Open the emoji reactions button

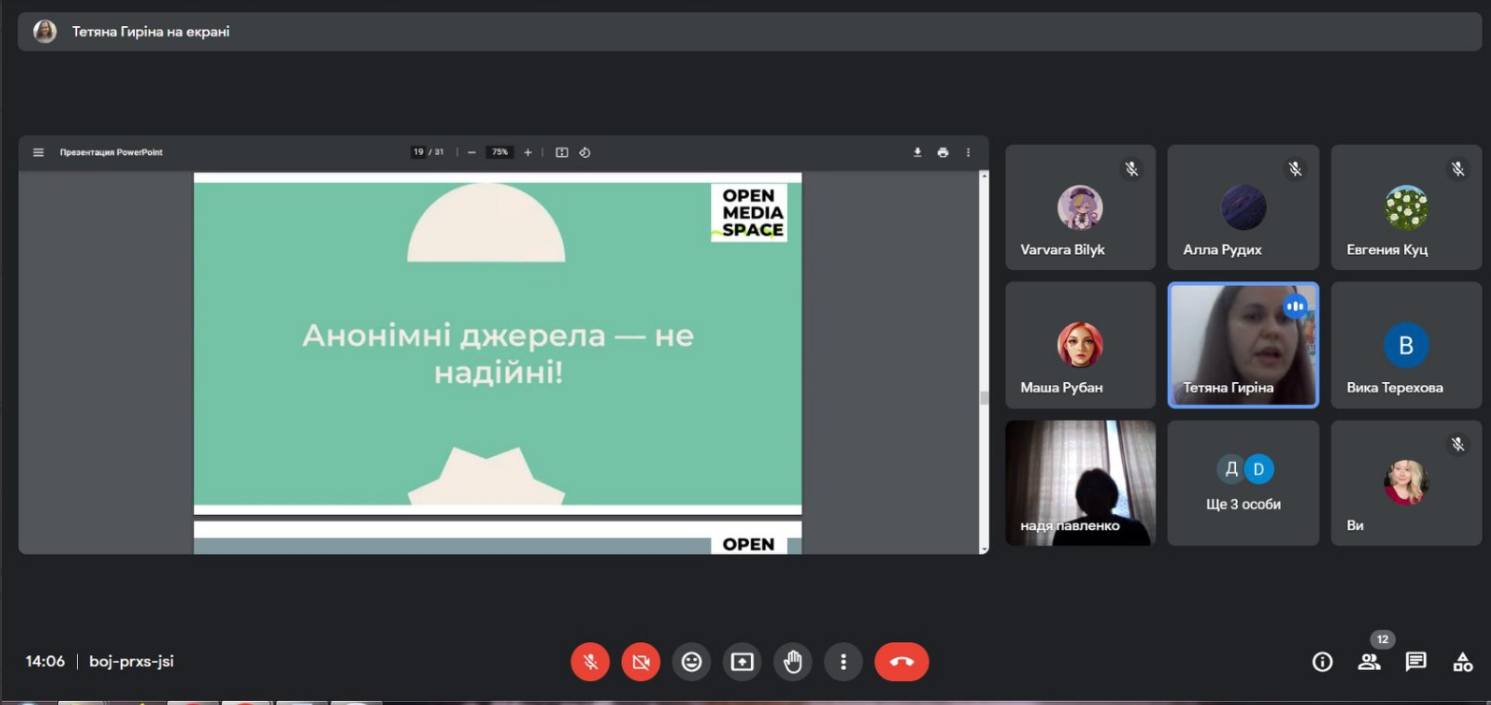coord(692,662)
